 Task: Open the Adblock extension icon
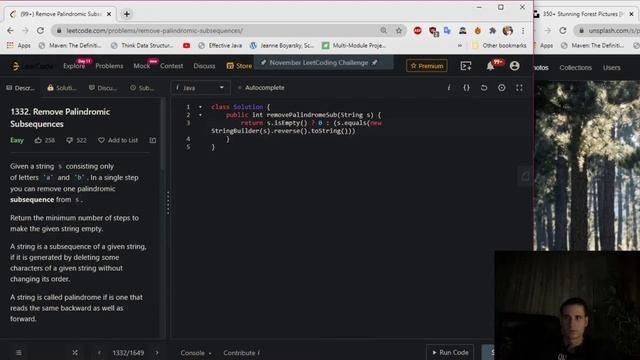pos(418,31)
